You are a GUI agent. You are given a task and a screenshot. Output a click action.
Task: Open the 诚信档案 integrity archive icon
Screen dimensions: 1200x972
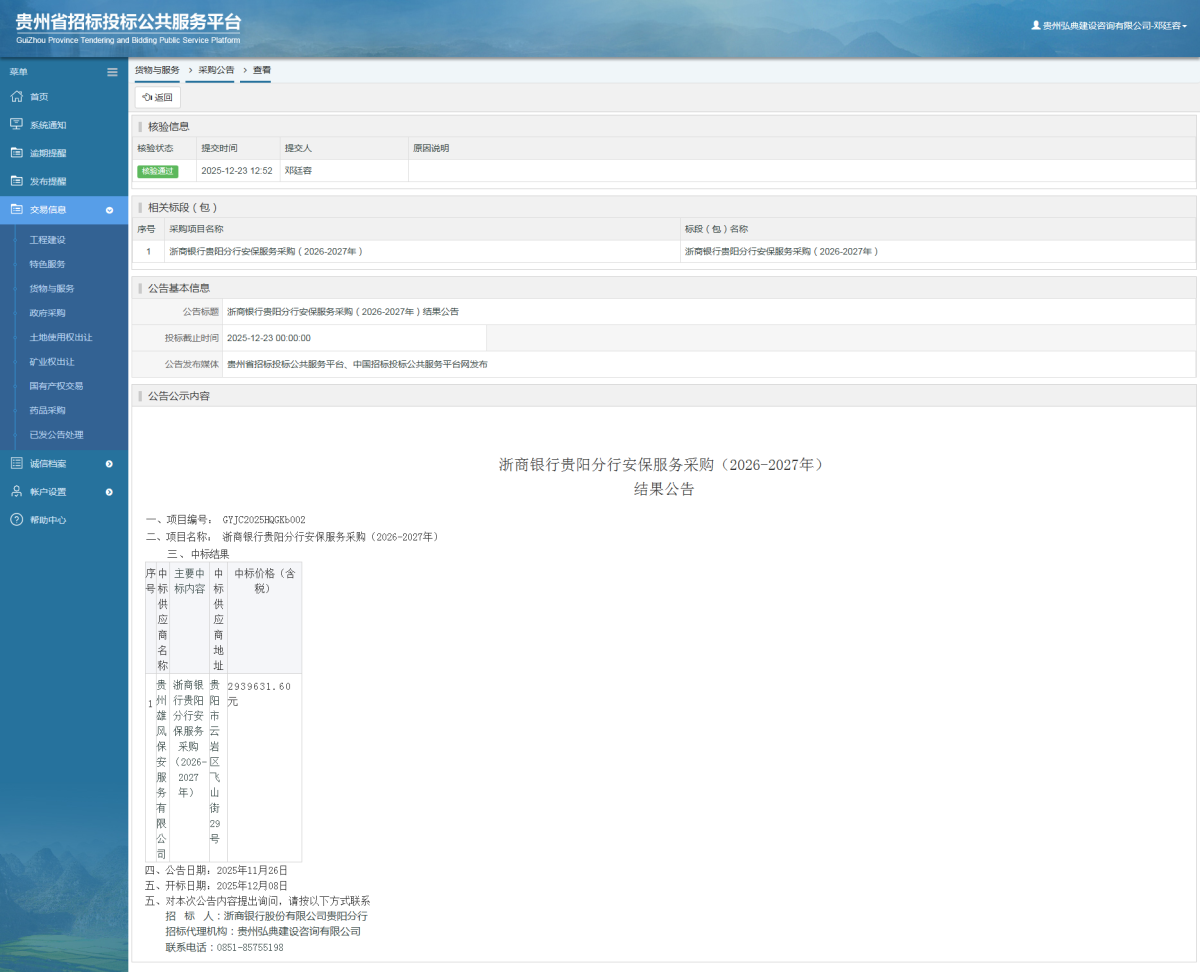pos(15,463)
